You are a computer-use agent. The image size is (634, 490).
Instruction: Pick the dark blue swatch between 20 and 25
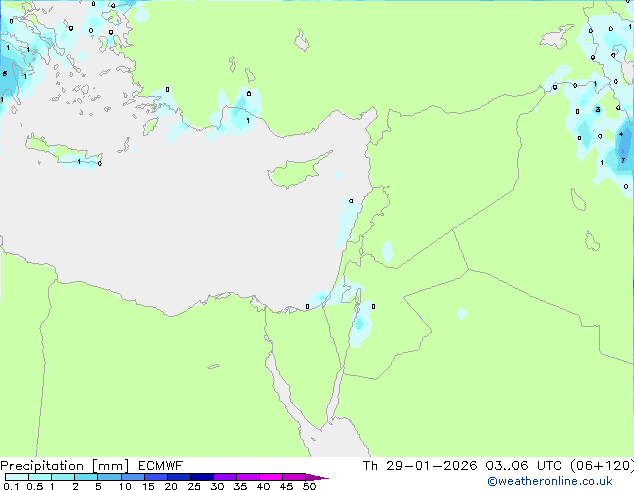point(179,477)
